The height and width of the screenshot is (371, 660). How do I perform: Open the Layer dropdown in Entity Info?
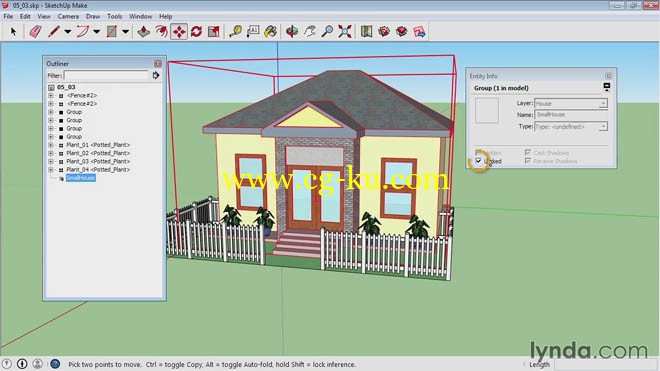[x=570, y=103]
